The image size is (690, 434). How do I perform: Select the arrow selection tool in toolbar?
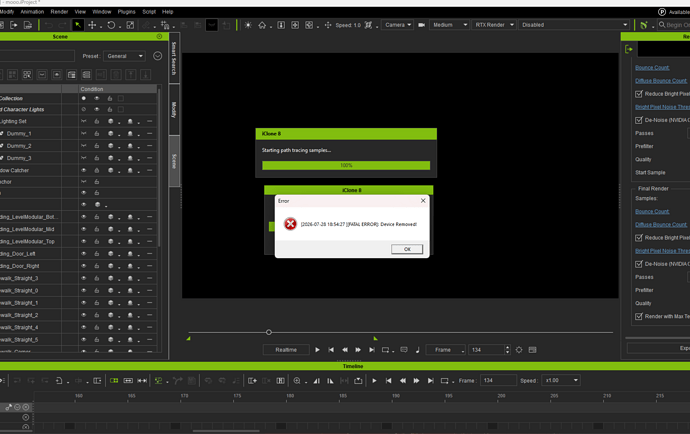(78, 25)
